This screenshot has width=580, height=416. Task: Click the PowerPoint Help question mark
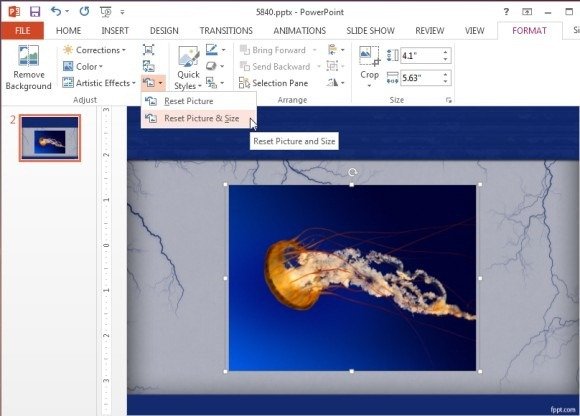[506, 11]
